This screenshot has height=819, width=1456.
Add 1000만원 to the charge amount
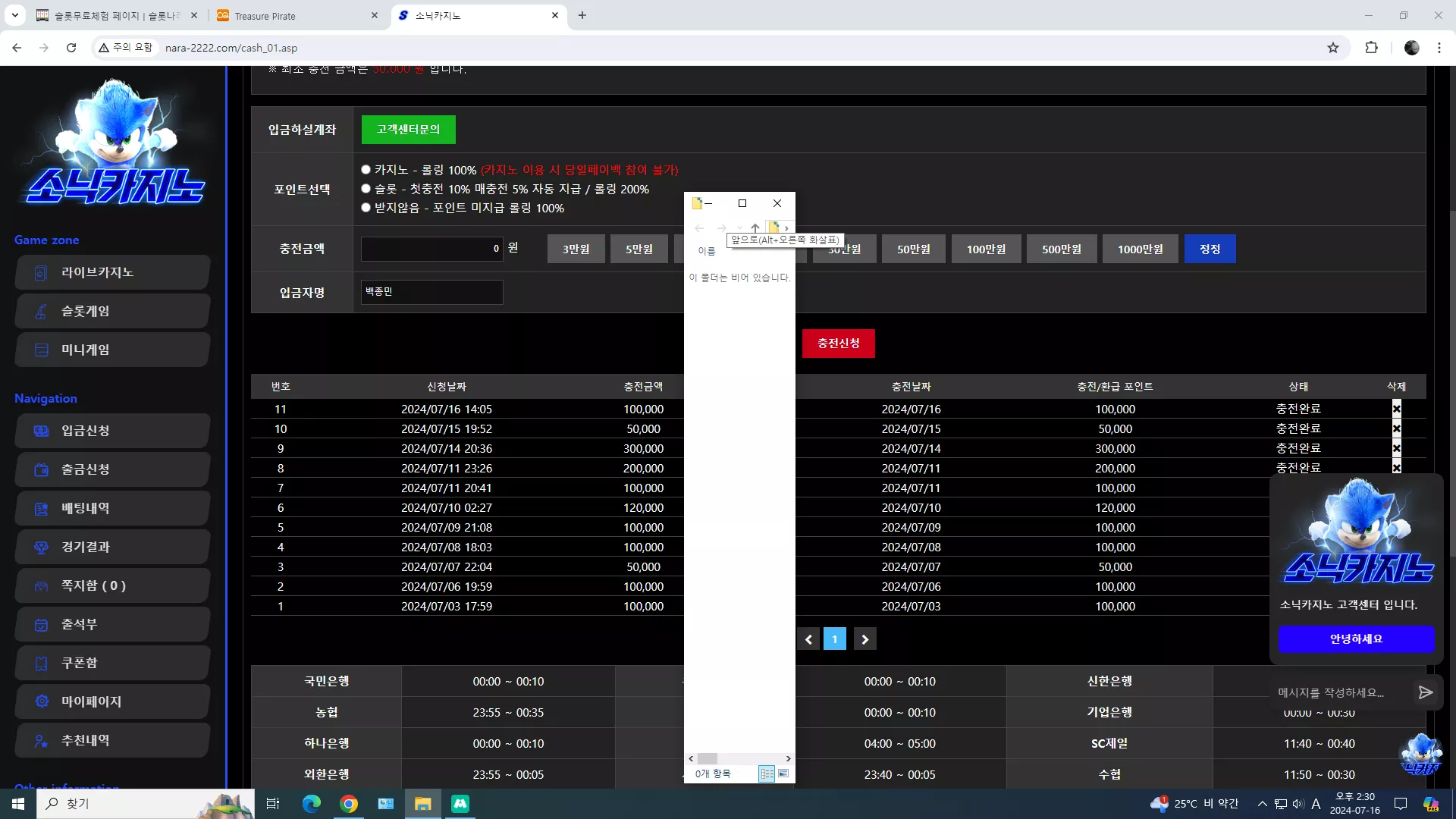[1141, 249]
